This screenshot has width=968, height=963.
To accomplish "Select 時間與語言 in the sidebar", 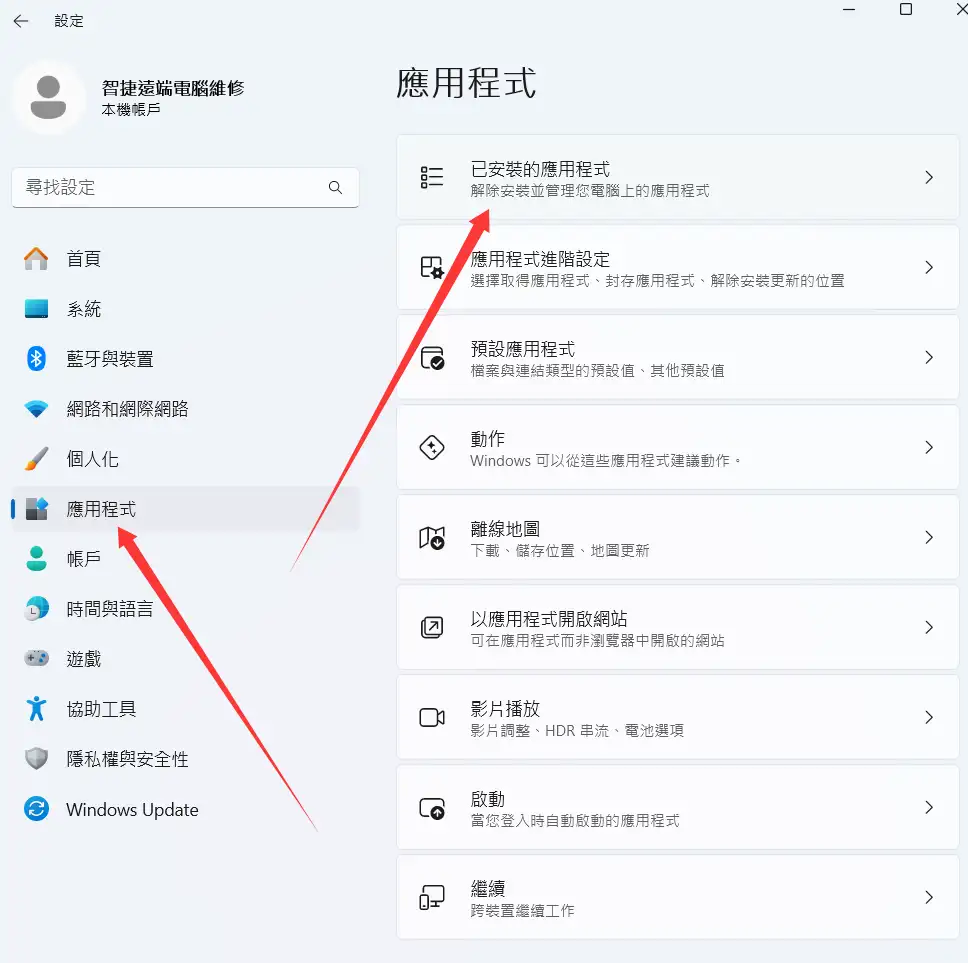I will point(185,609).
